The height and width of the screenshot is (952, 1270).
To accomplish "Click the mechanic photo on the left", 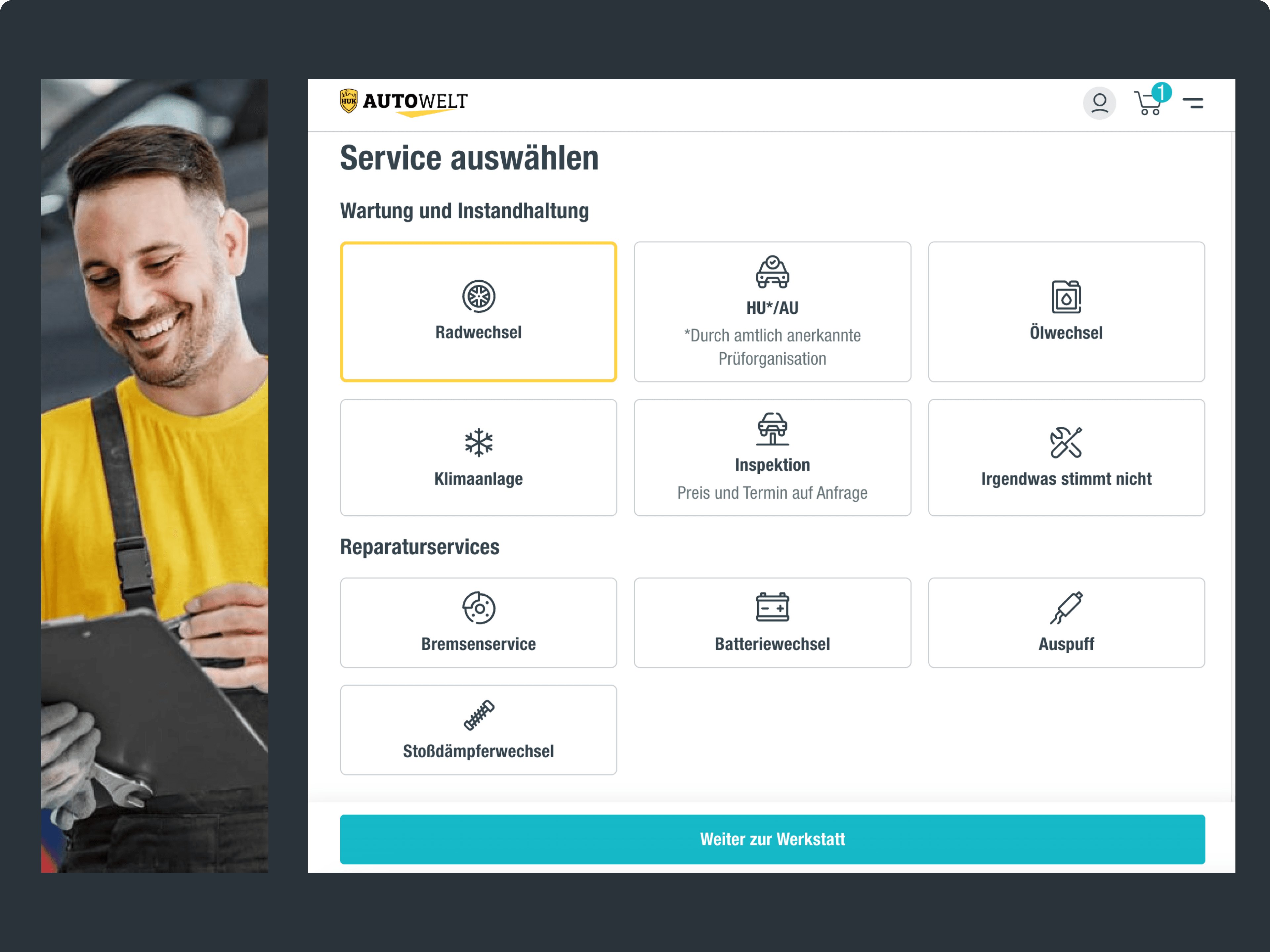I will (154, 476).
